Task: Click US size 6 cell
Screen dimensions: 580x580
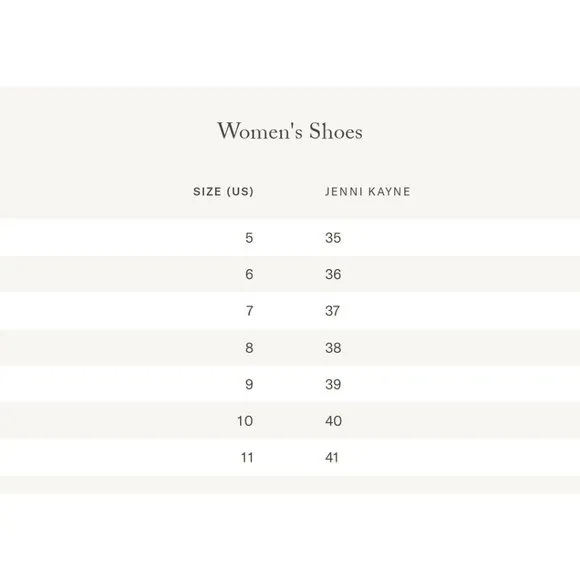Action: tap(249, 274)
